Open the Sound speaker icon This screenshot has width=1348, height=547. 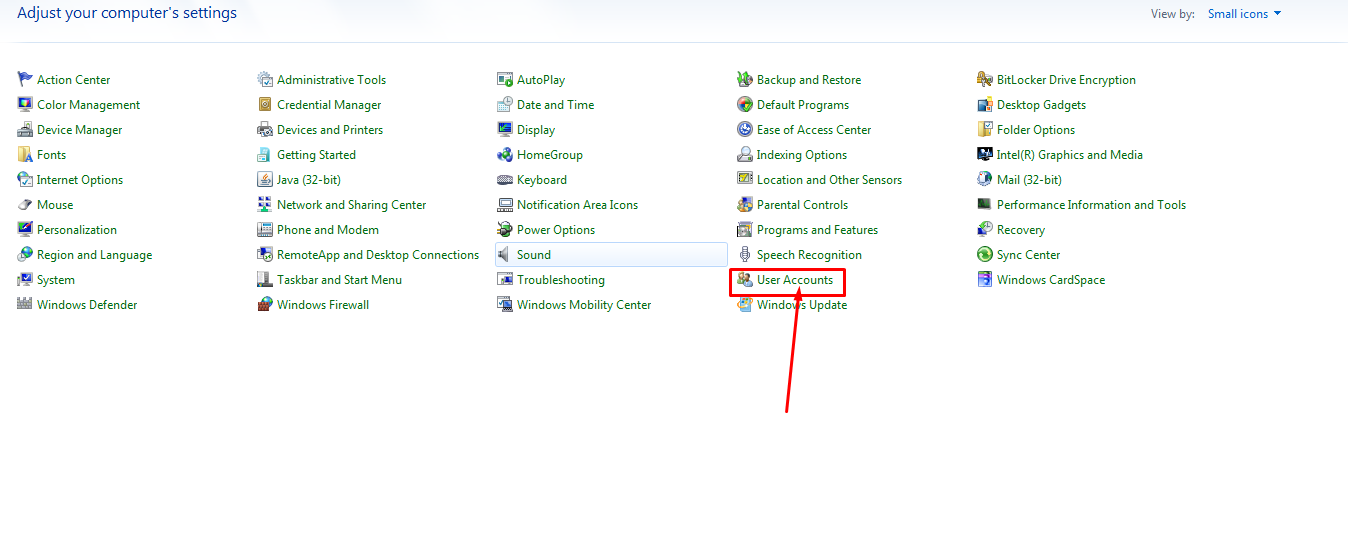[505, 255]
